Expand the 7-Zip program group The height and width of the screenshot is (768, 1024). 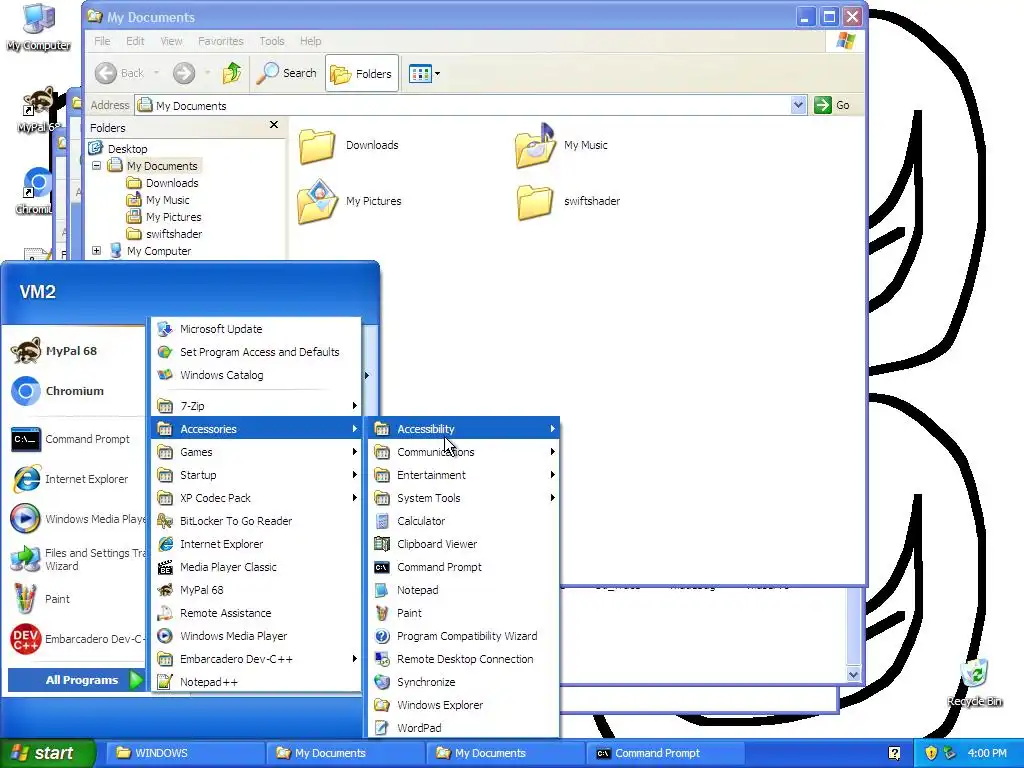(x=256, y=406)
